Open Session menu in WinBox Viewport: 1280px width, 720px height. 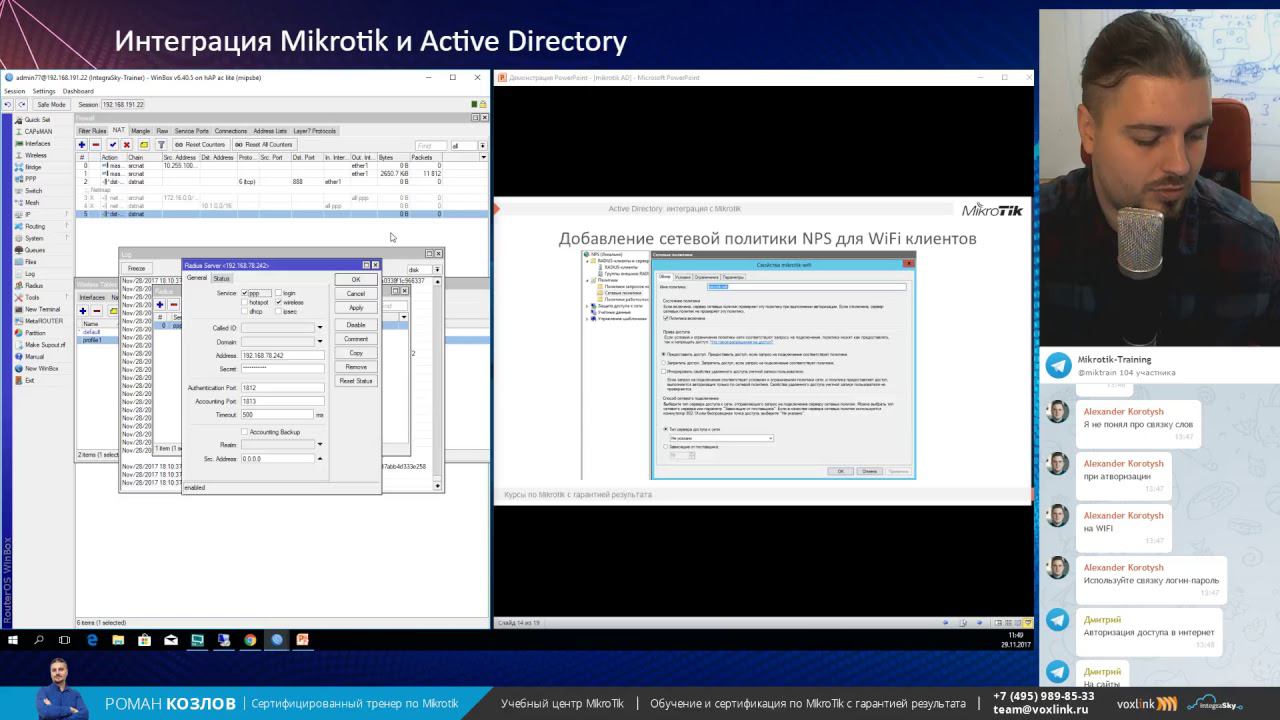tap(14, 91)
